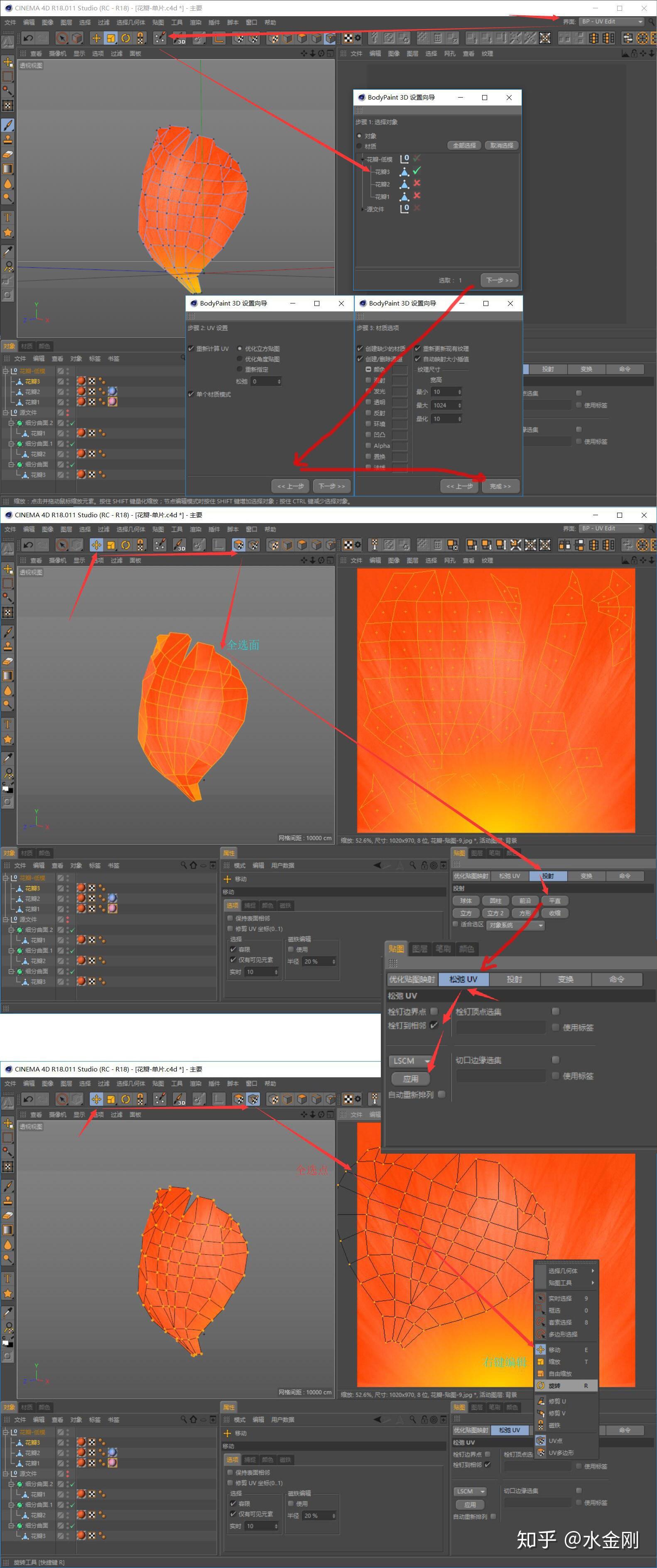Open the BP - UV Edit layout dropdown
The width and height of the screenshot is (657, 1568).
click(611, 21)
